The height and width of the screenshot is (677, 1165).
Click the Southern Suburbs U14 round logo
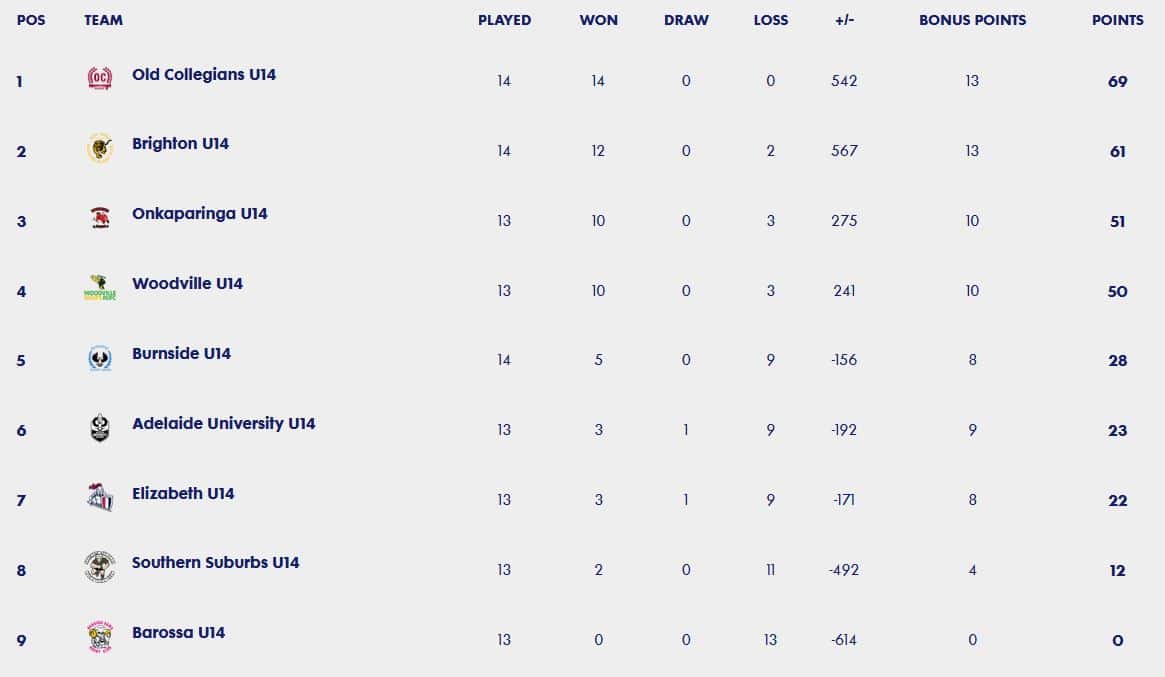(100, 567)
